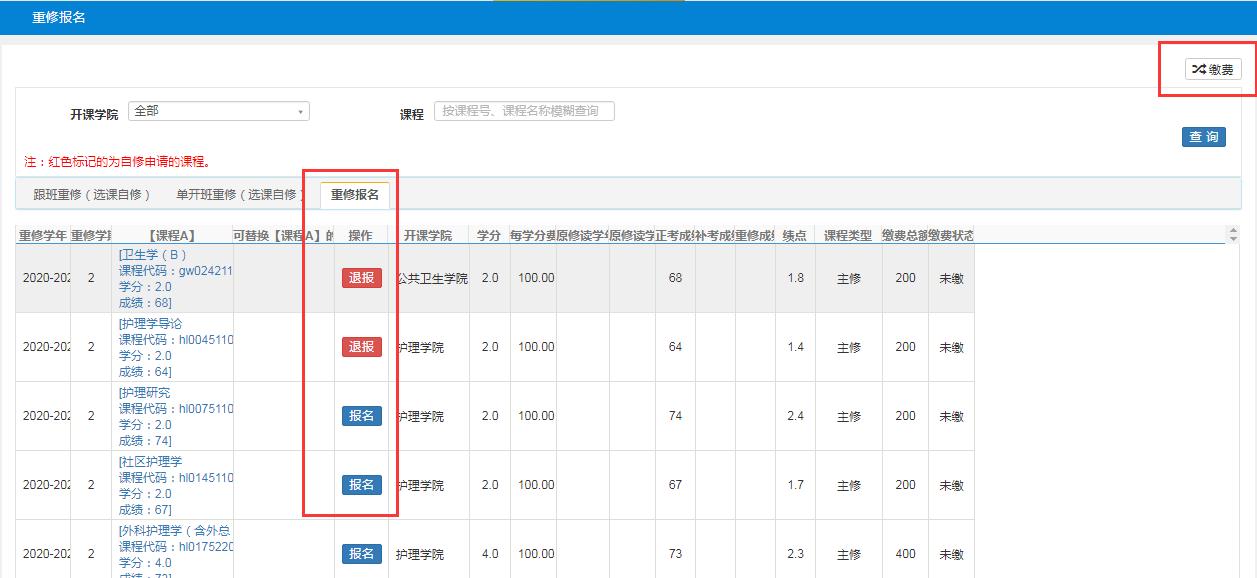This screenshot has width=1257, height=578.
Task: Click the 缴费 payment button with shuffle icon
Action: point(1213,69)
